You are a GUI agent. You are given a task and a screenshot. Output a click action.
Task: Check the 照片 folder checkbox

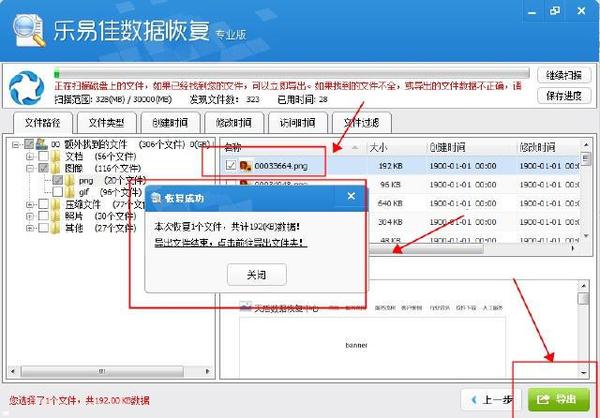point(44,216)
